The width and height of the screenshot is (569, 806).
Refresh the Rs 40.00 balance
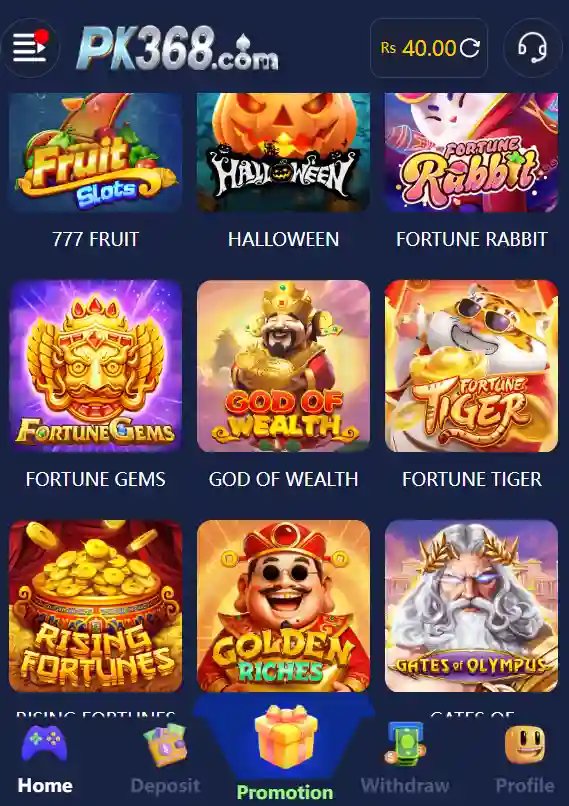(x=469, y=48)
